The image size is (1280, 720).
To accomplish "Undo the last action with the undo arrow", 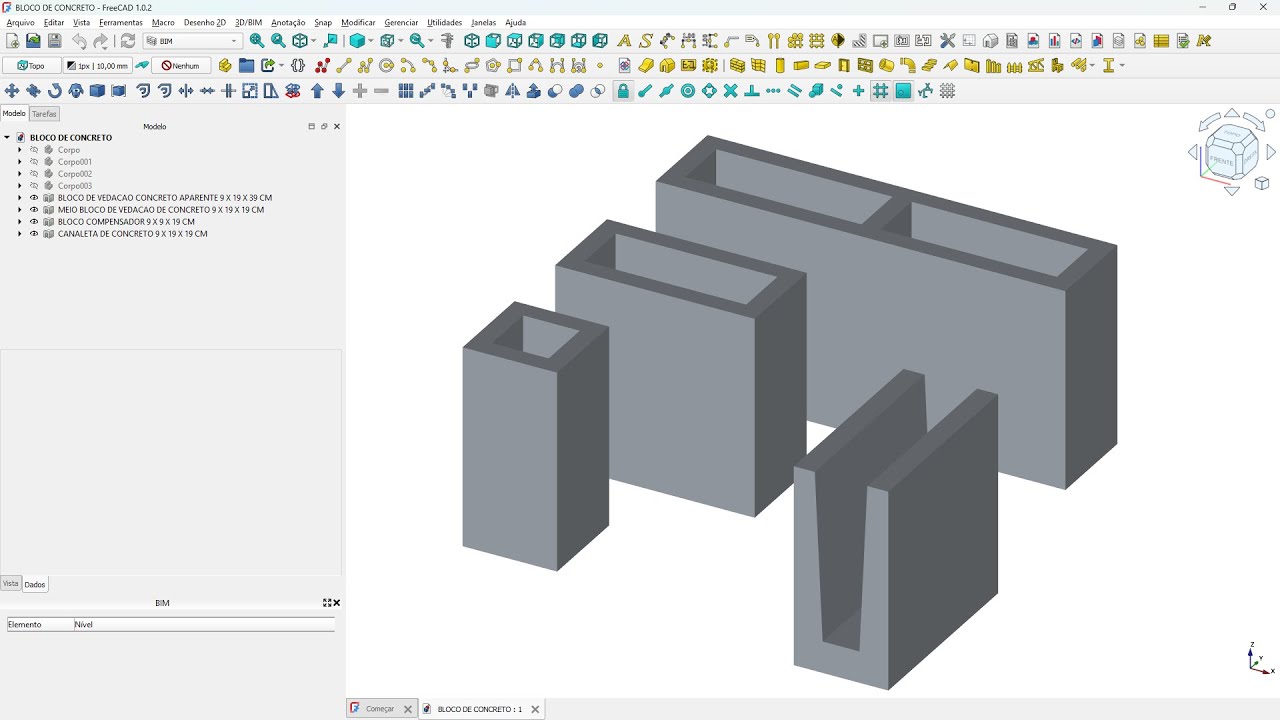I will coord(78,41).
